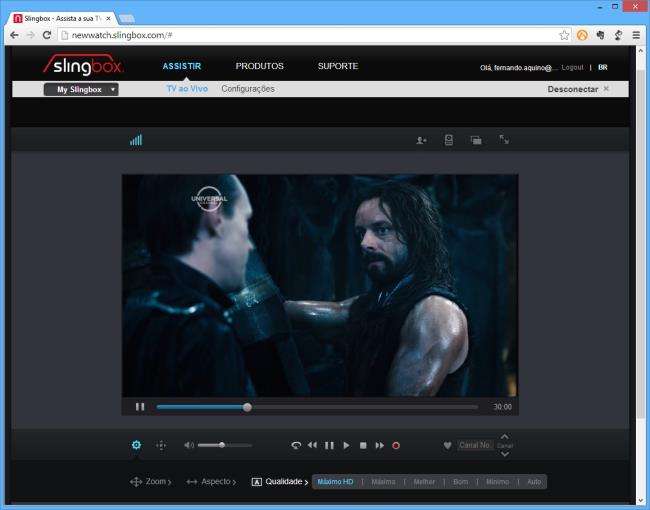Open the ASSISTIR navigation tab

(x=182, y=66)
